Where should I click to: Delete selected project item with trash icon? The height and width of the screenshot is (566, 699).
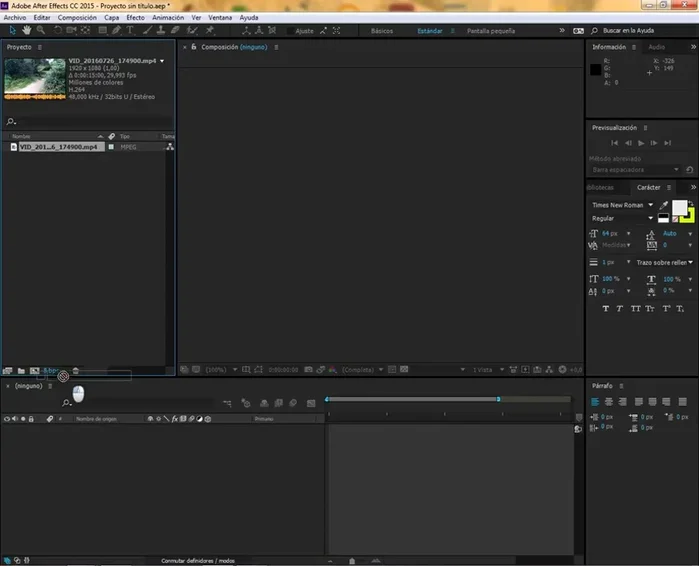(76, 371)
